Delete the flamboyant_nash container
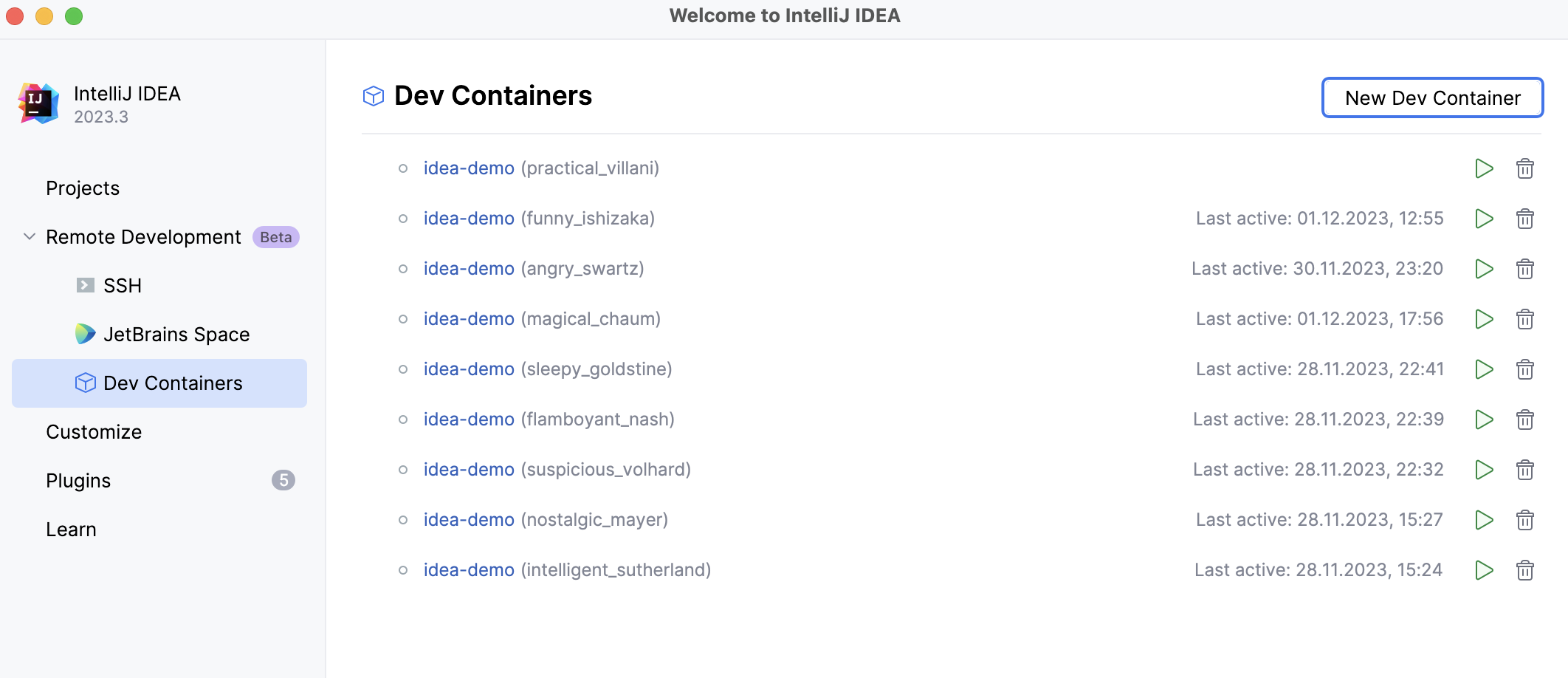The width and height of the screenshot is (1568, 678). pos(1525,420)
